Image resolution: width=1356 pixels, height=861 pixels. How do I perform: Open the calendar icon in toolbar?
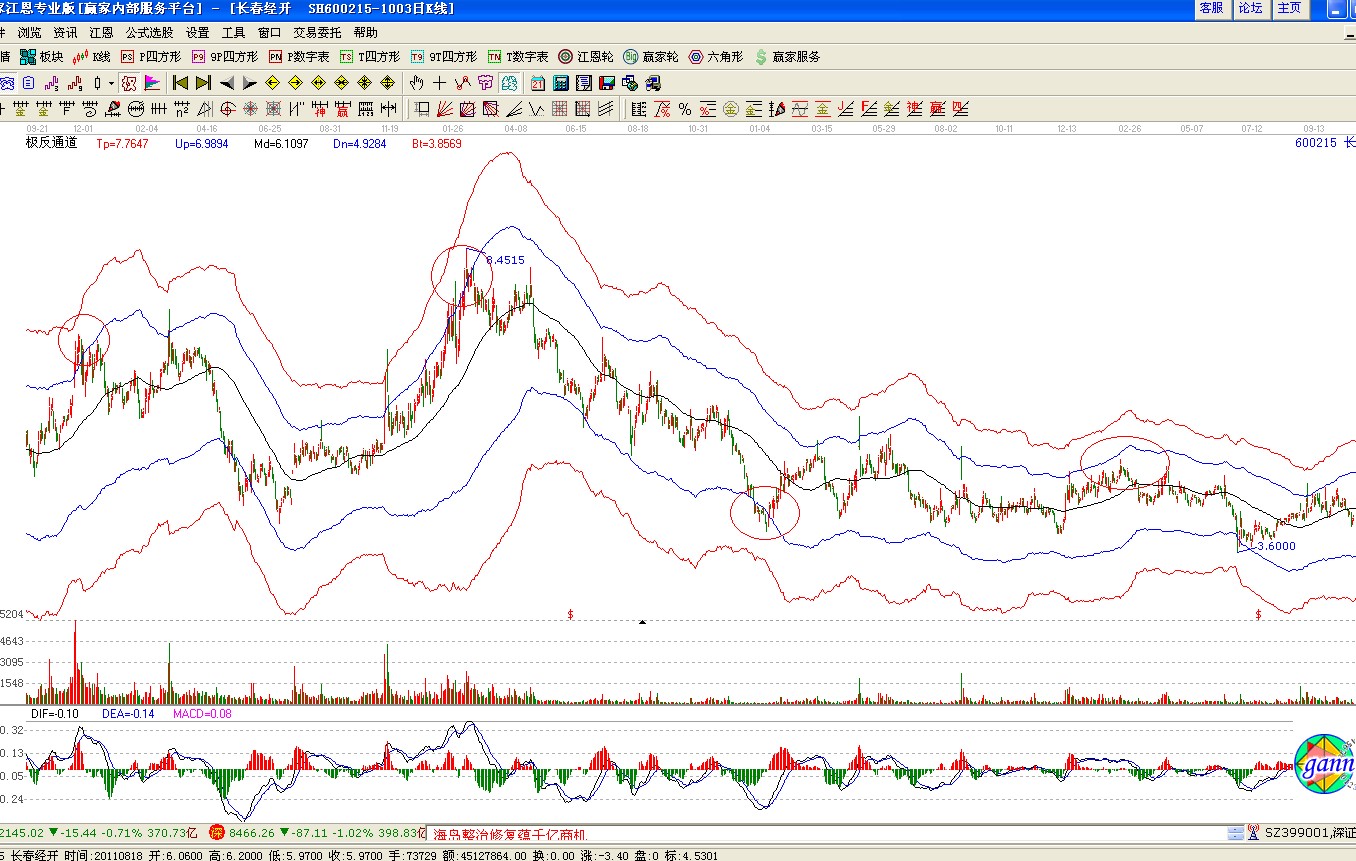pos(537,83)
